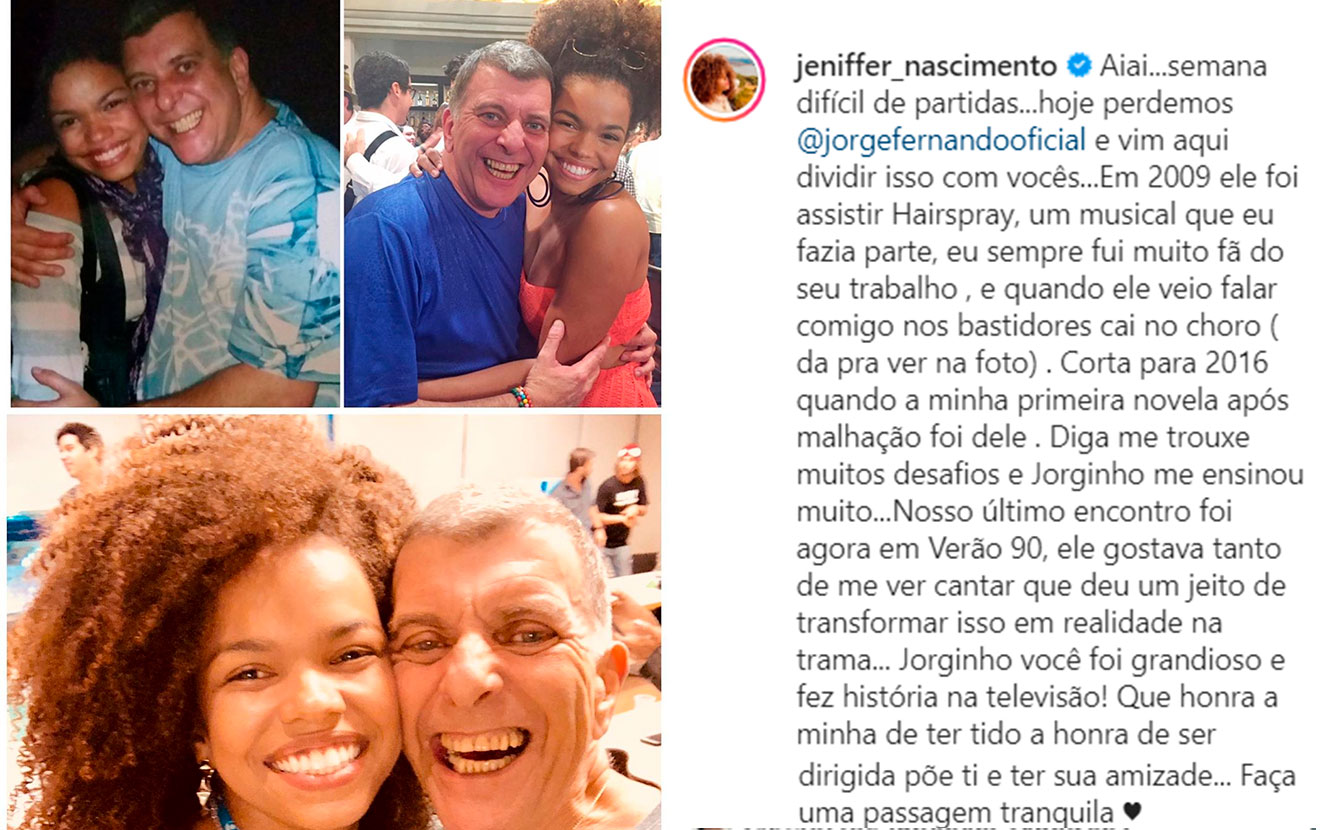Click the black heart emoji ending the caption
This screenshot has height=830, width=1335.
[x=1131, y=811]
